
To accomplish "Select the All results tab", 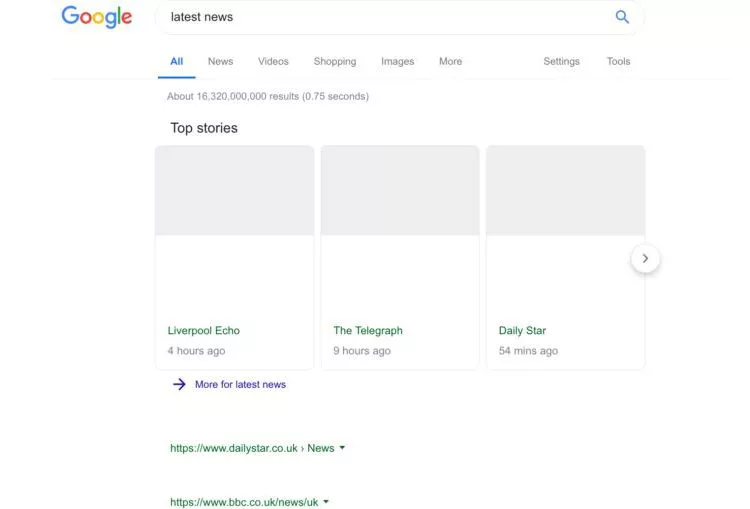I will click(x=176, y=61).
